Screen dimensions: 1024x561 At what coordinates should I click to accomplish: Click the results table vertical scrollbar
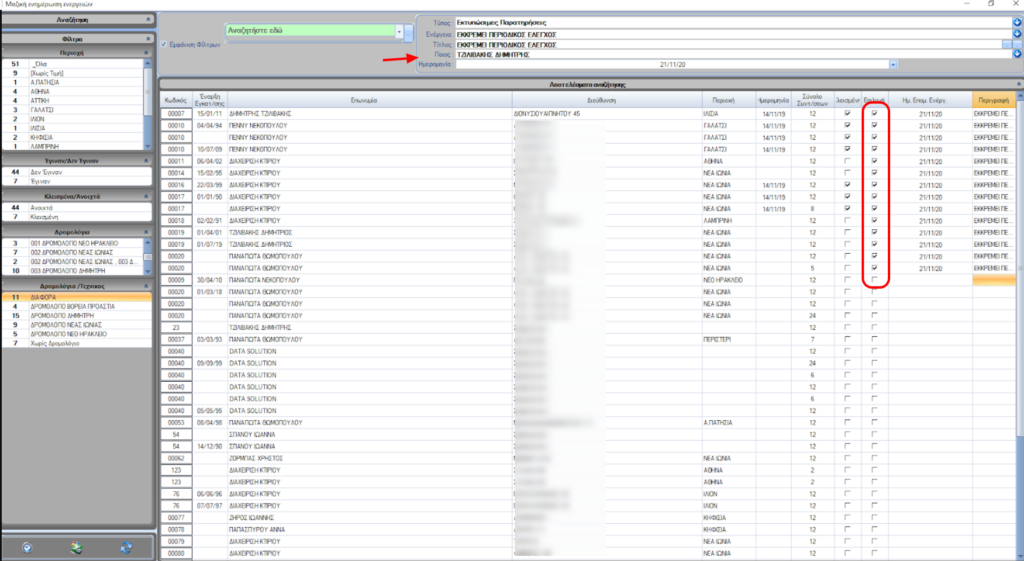tap(1019, 300)
